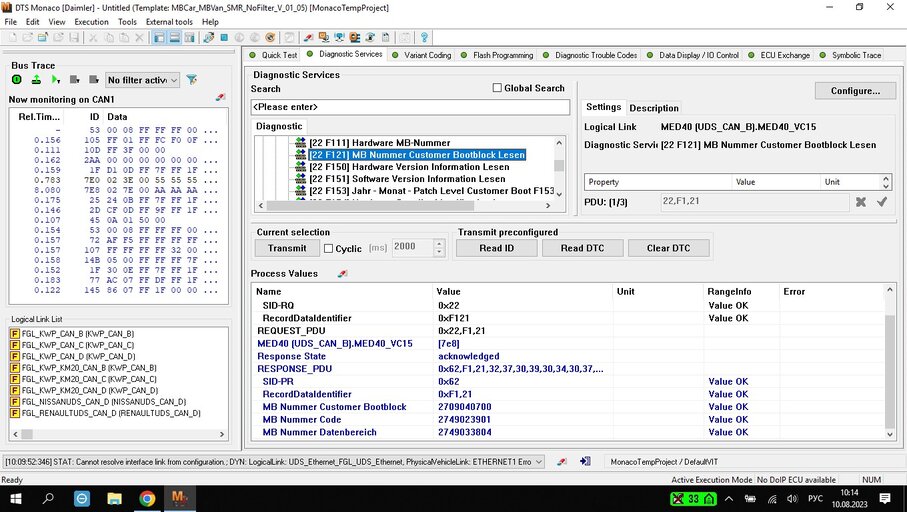Screen dimensions: 907x512
Task: Click the Read DTC button
Action: coord(582,248)
